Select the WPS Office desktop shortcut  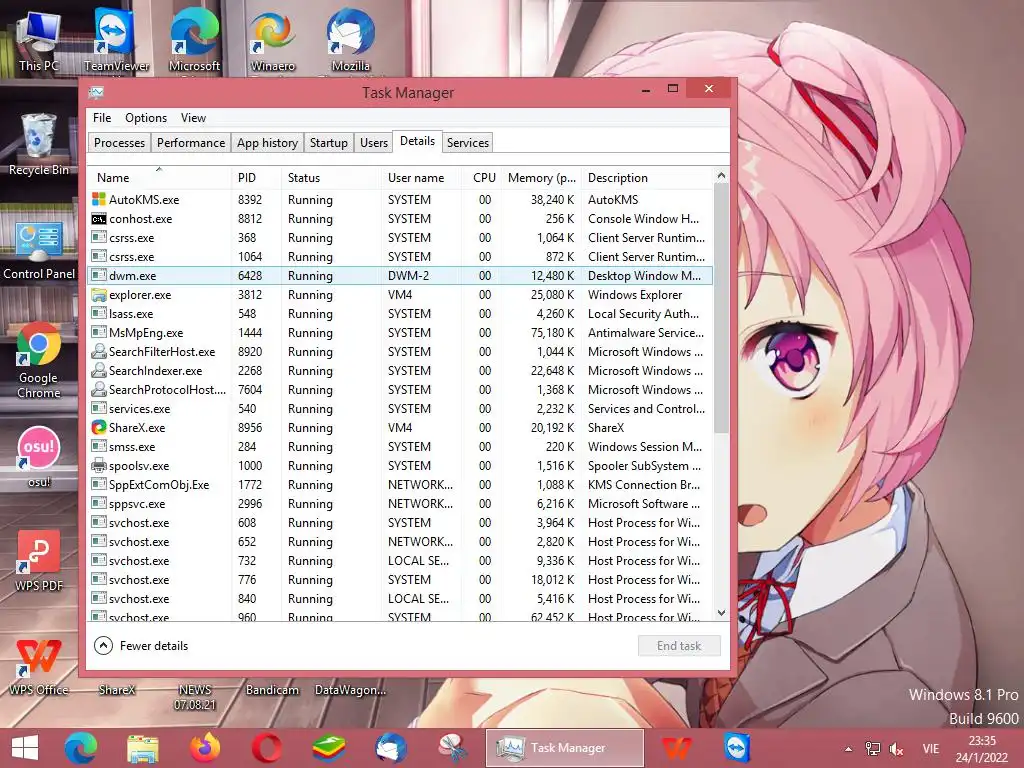coord(39,666)
